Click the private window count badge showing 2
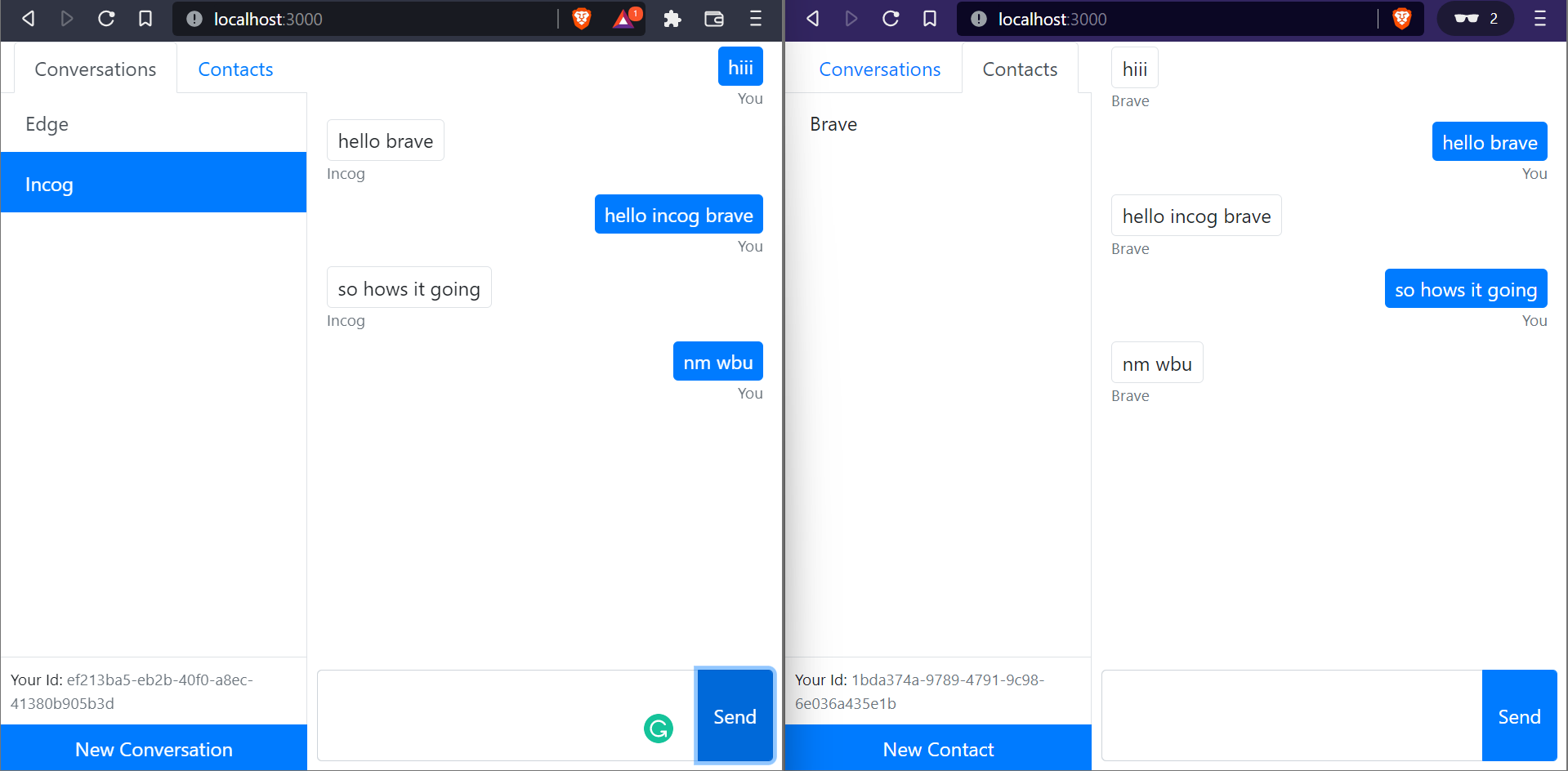The width and height of the screenshot is (1568, 771). 1475,19
